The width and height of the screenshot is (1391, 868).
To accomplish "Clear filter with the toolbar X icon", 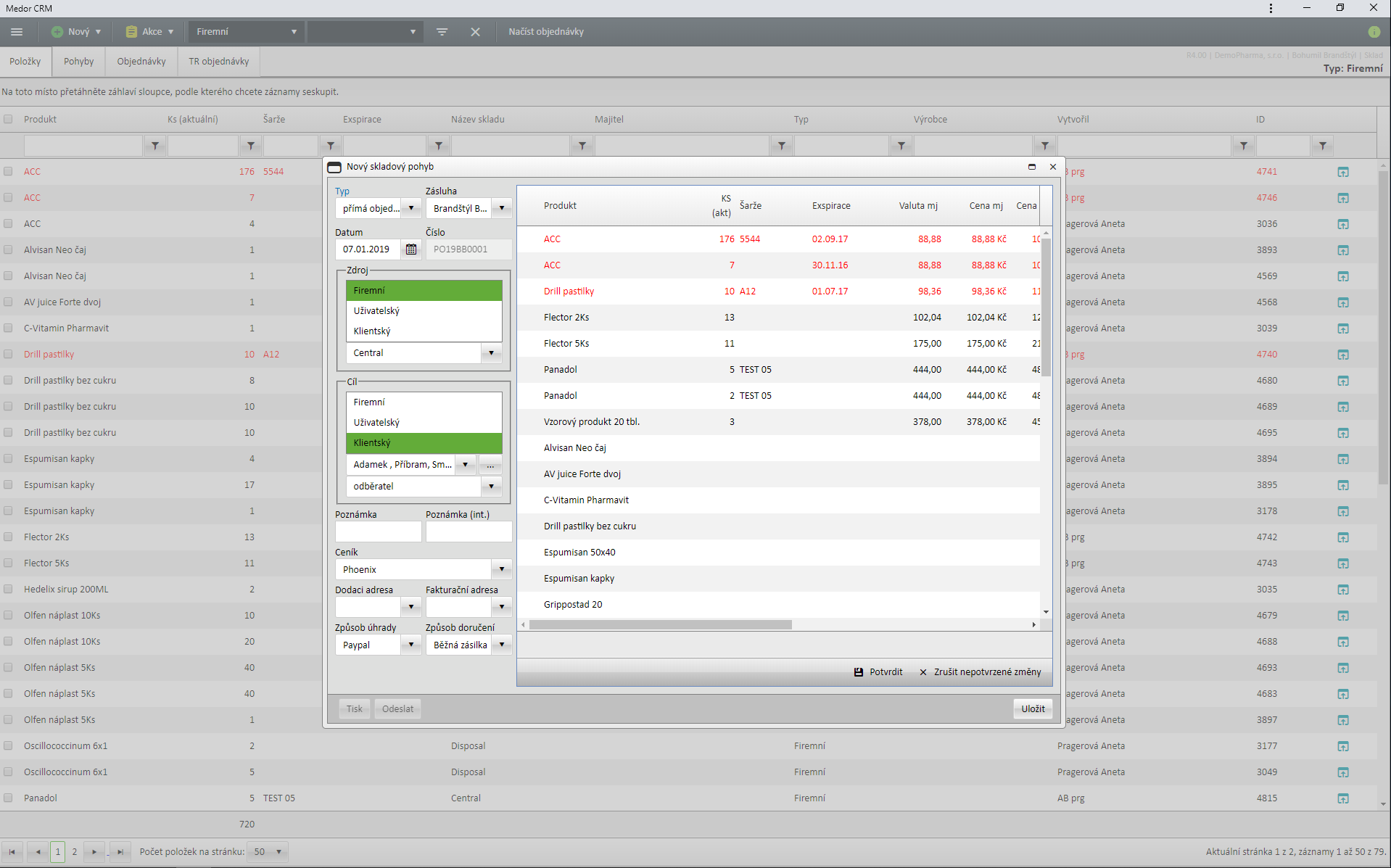I will coord(475,32).
